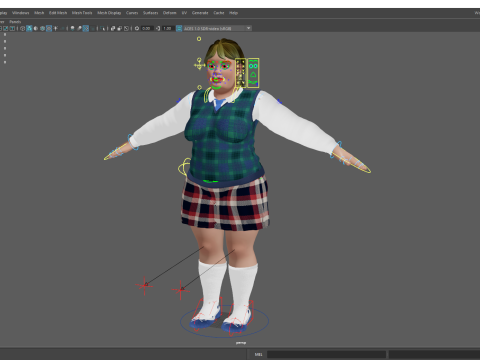Click the isolate select icon
480x360 pixels.
[102, 28]
